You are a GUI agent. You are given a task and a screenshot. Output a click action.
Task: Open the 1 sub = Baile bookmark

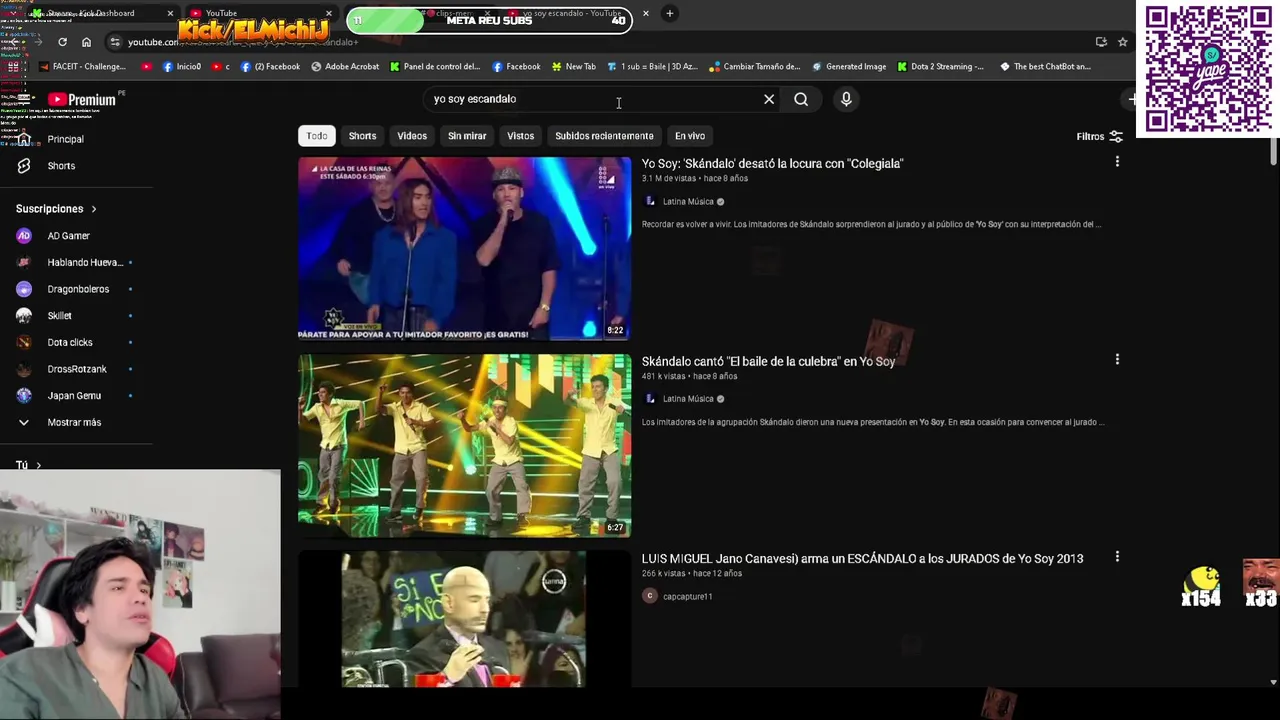point(652,67)
